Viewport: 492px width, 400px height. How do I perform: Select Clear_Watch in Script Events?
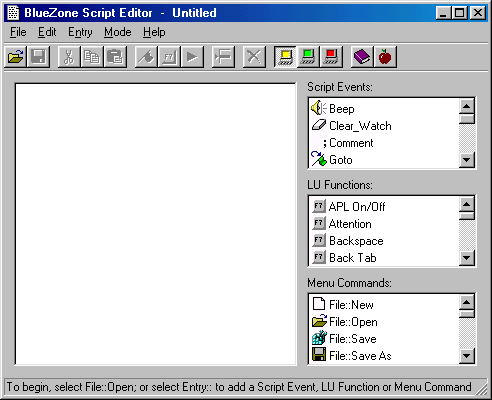pyautogui.click(x=360, y=126)
